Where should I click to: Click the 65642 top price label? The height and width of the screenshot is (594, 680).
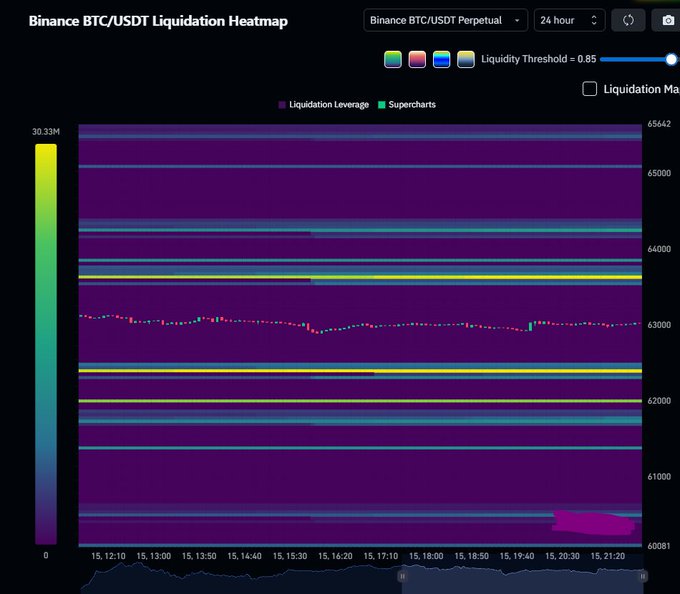tap(659, 124)
